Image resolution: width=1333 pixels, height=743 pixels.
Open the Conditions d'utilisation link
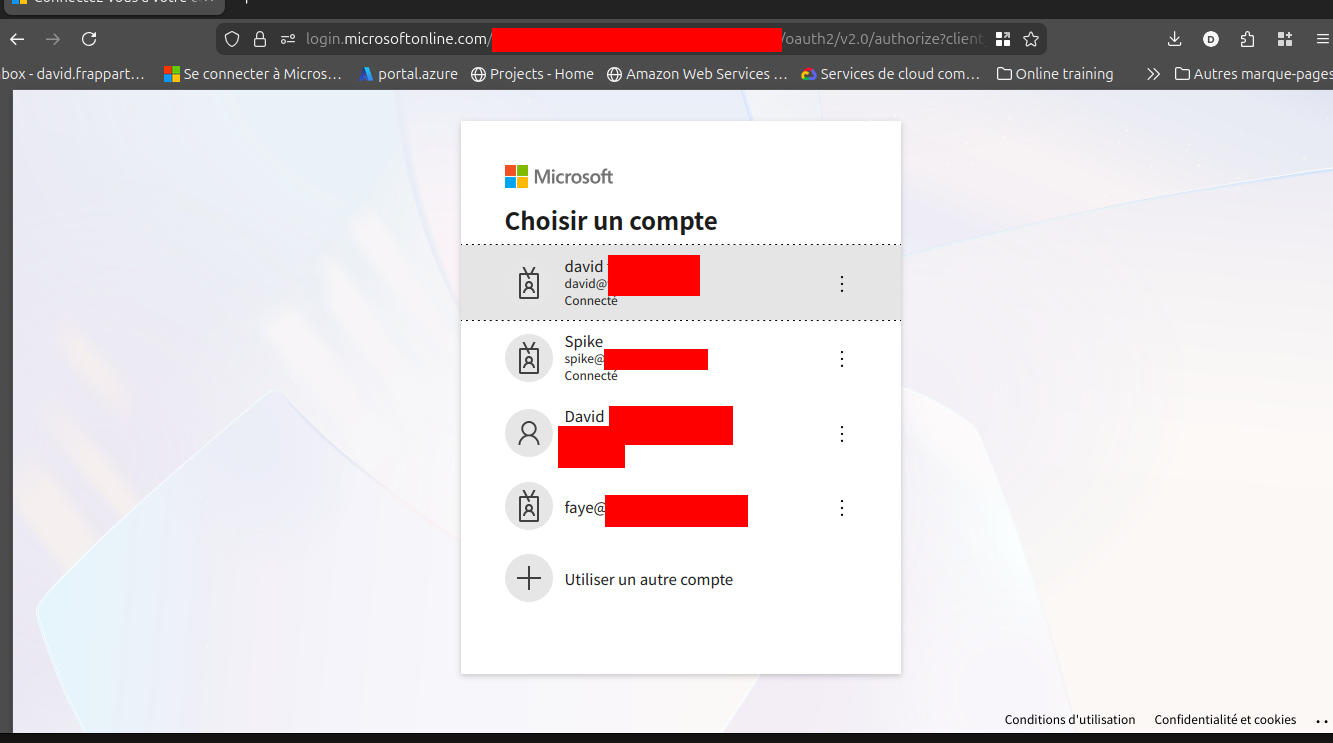(x=1069, y=720)
